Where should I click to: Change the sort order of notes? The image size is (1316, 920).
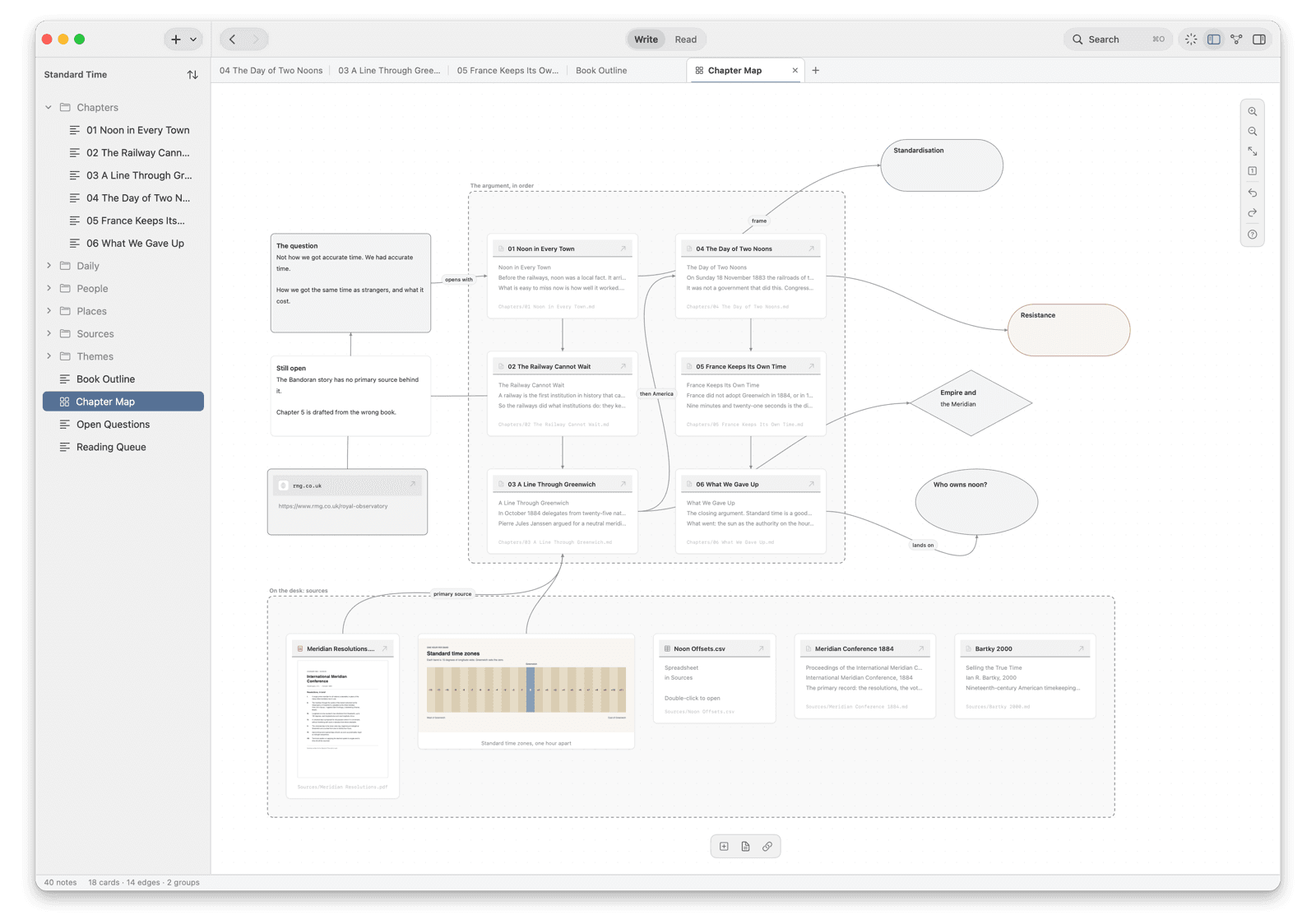click(x=192, y=75)
